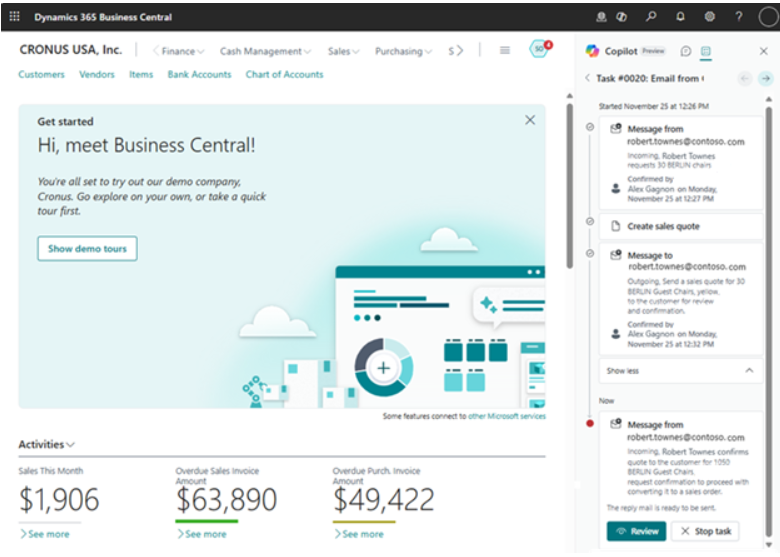
Task: See more under Sales This Month
Action: tap(45, 534)
